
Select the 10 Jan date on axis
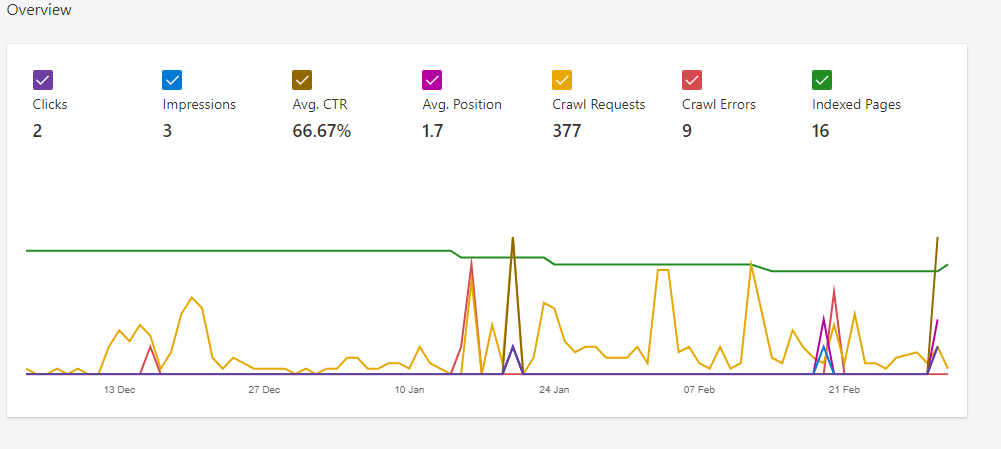[409, 389]
